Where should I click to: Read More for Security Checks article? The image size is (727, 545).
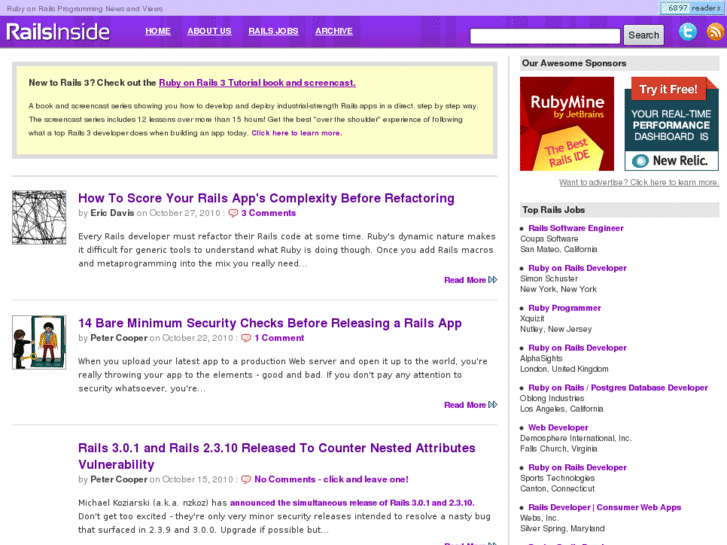pyautogui.click(x=471, y=405)
